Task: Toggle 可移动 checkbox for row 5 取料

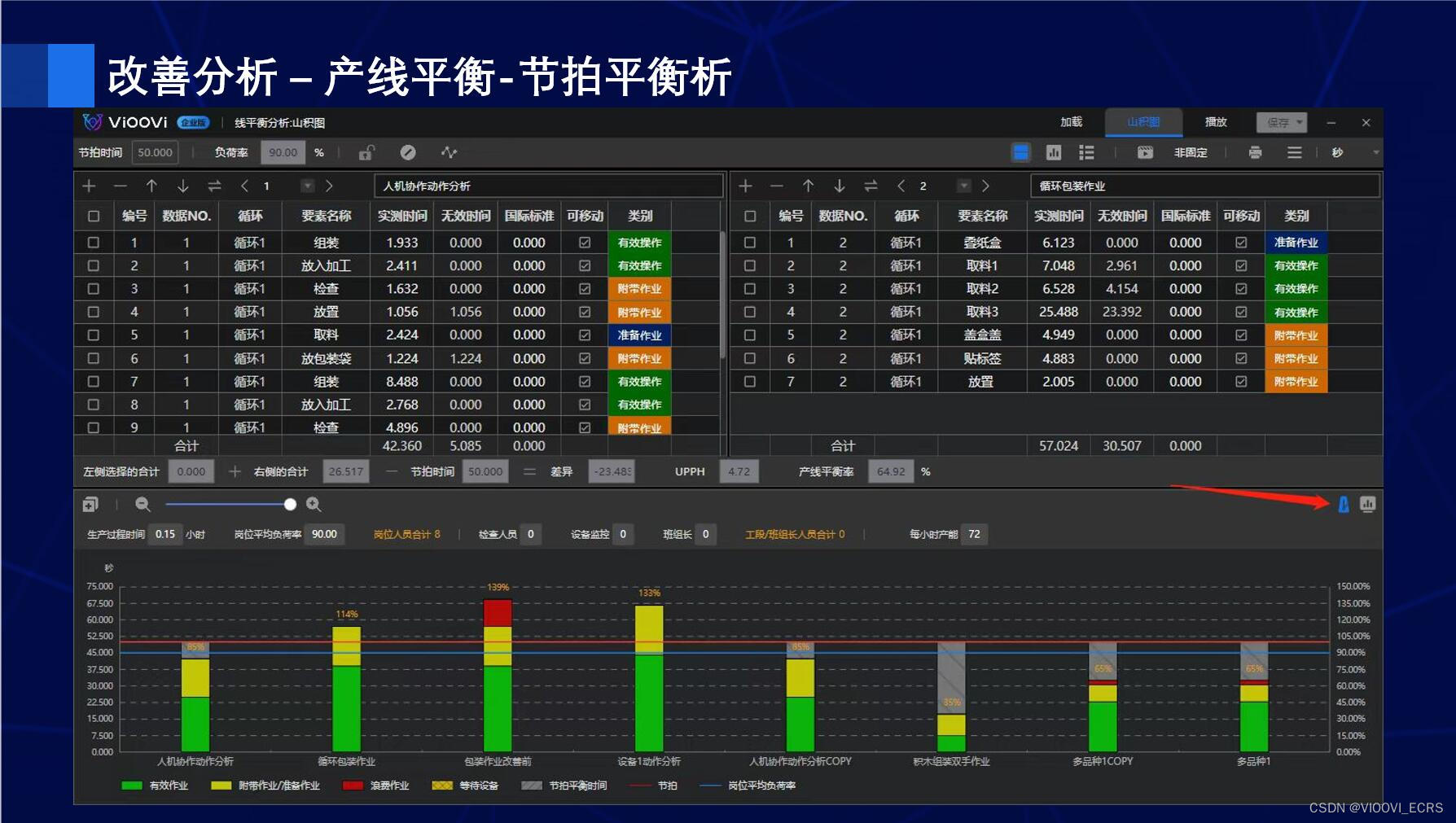Action: click(585, 335)
